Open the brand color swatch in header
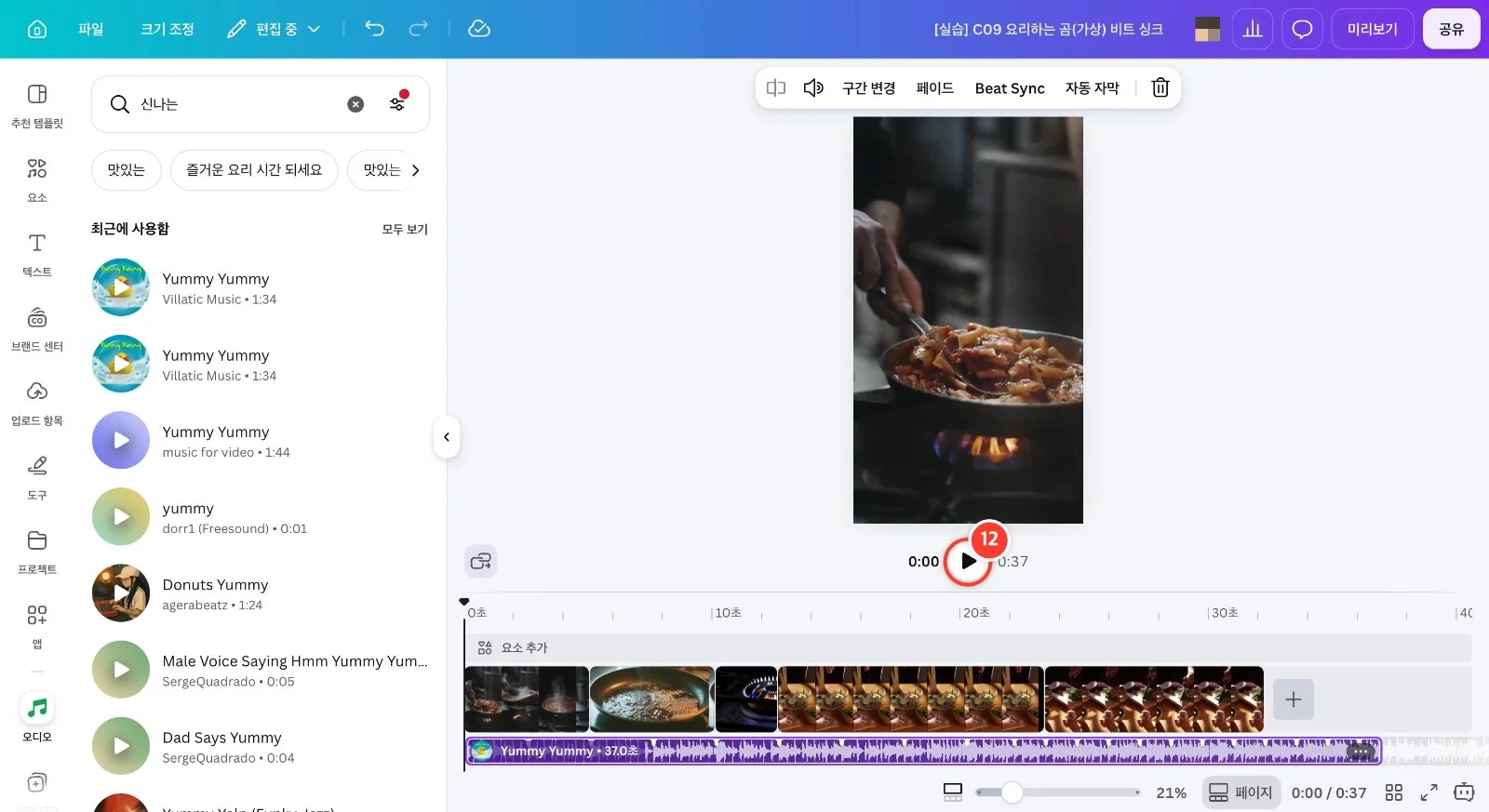Viewport: 1489px width, 812px height. (1207, 29)
